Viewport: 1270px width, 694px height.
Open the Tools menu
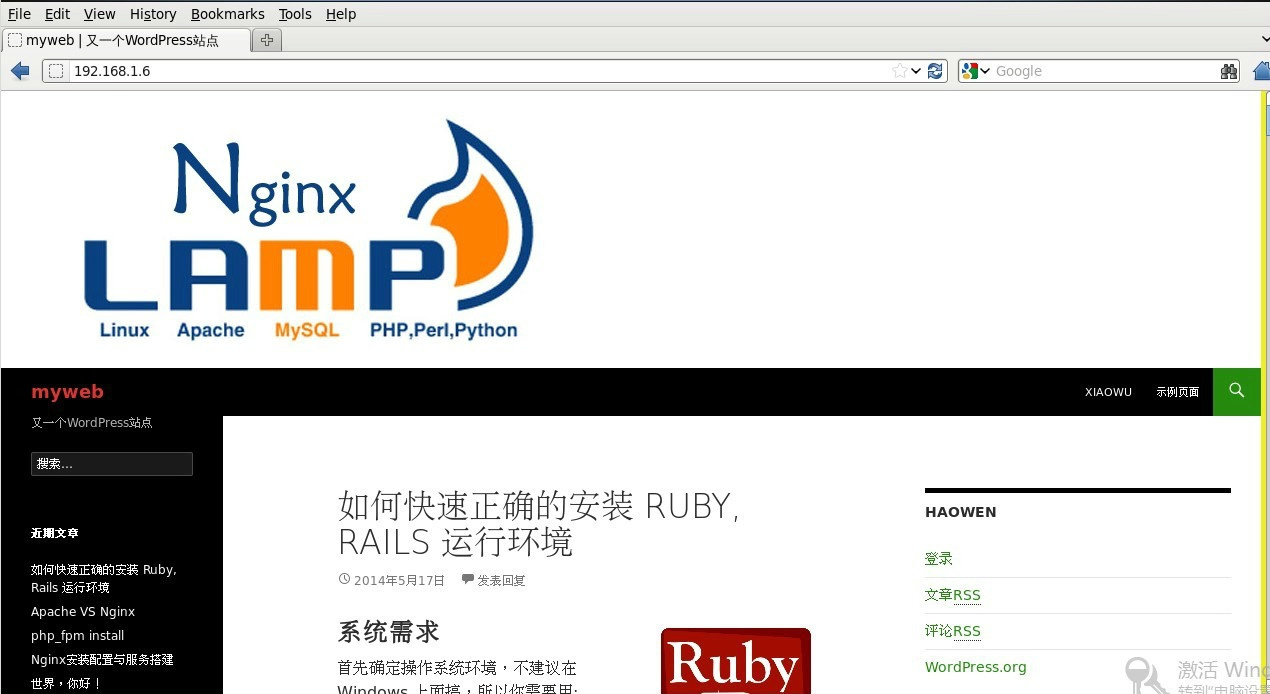(x=295, y=14)
